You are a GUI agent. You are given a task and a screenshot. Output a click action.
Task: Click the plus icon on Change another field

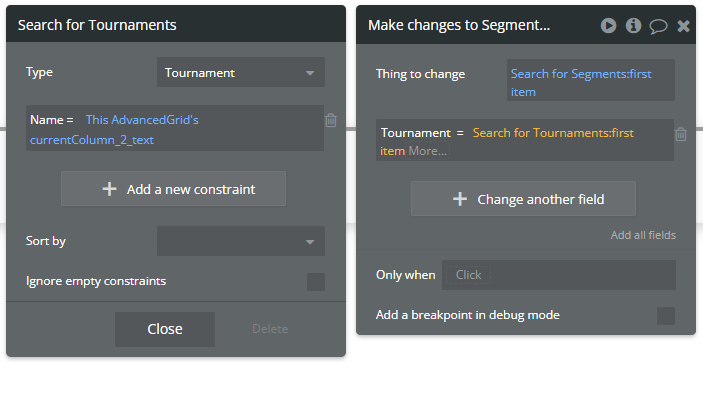click(460, 199)
